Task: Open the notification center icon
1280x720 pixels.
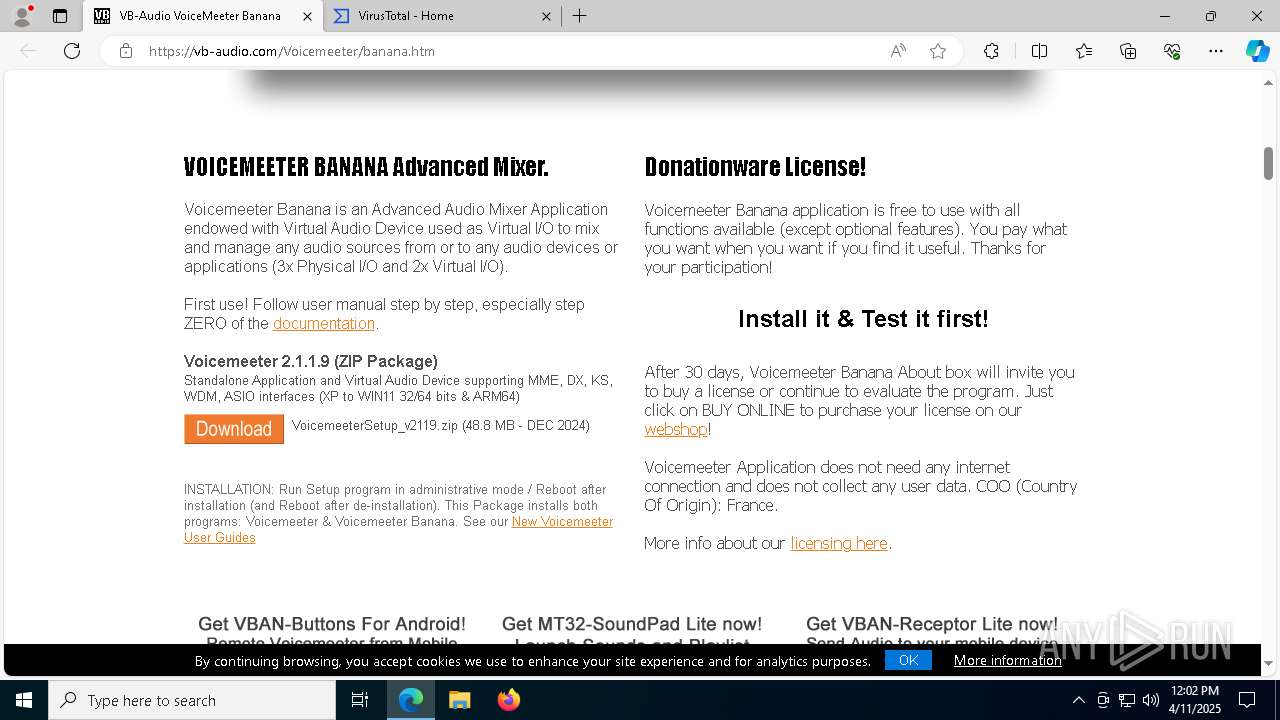Action: pyautogui.click(x=1247, y=700)
